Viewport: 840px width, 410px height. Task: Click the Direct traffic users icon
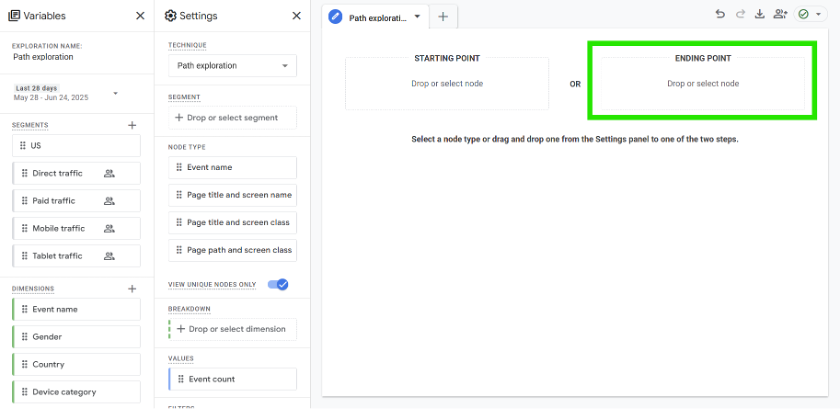tap(109, 173)
